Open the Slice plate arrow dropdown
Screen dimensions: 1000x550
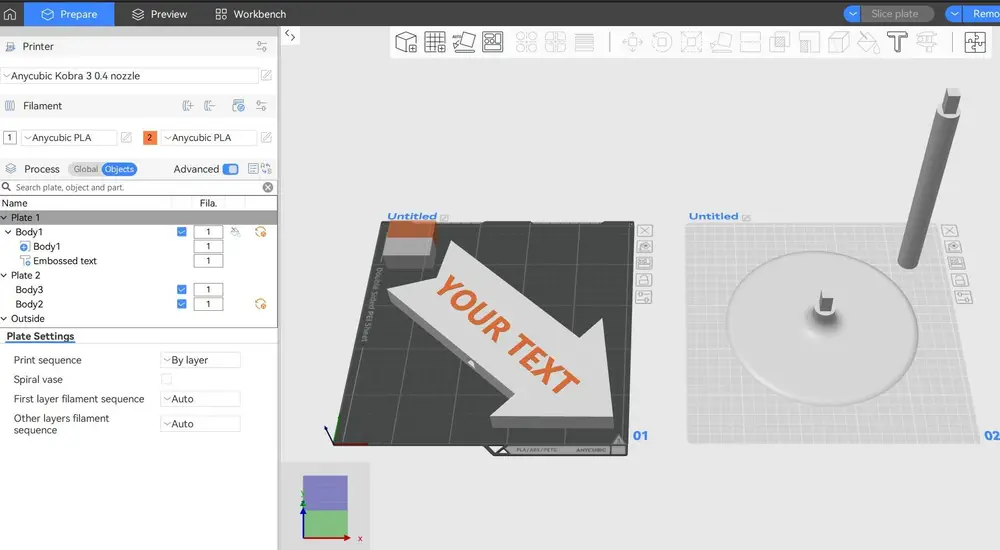852,14
